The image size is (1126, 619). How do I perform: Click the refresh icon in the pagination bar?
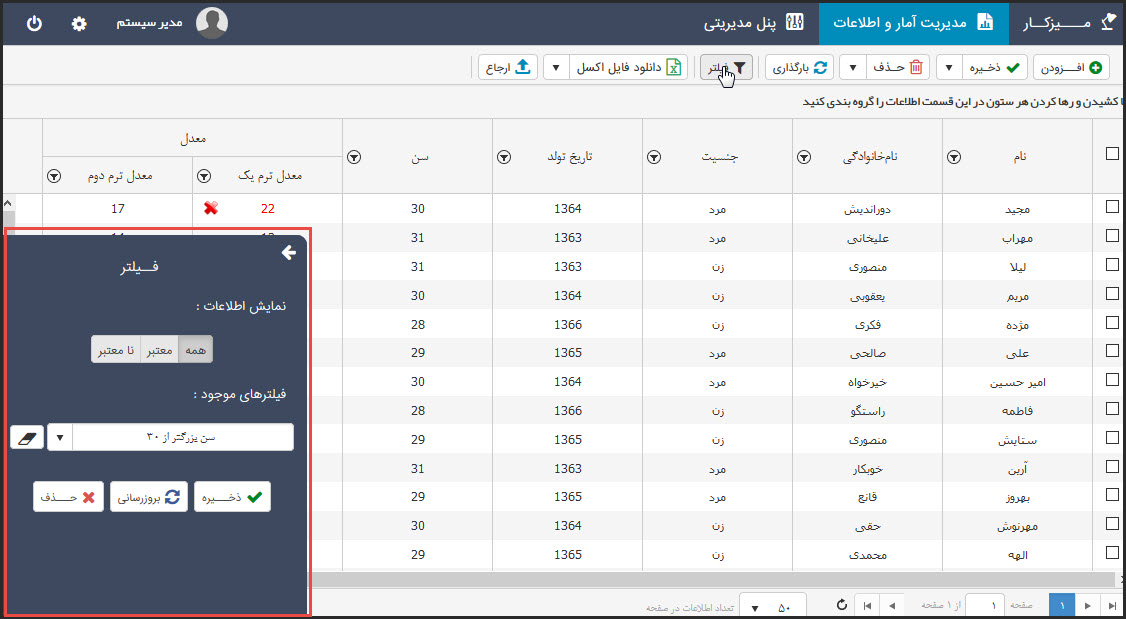click(x=841, y=605)
